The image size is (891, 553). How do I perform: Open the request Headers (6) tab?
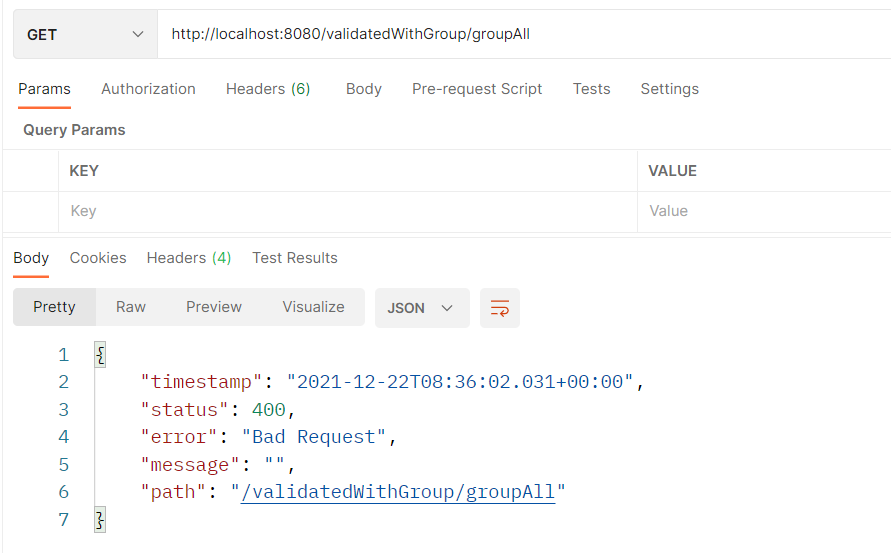[268, 89]
